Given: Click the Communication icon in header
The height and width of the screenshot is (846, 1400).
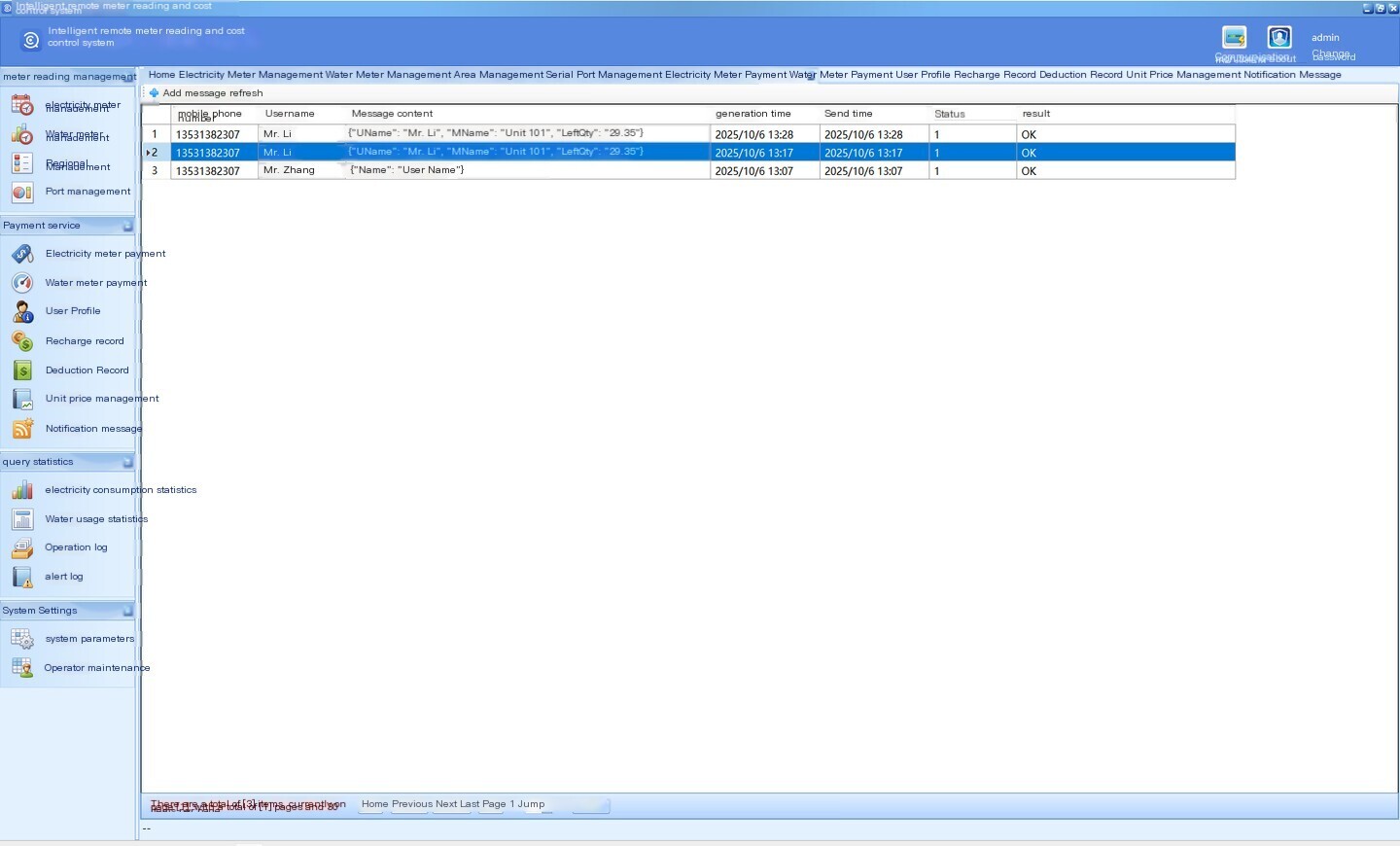Looking at the screenshot, I should tap(1235, 37).
